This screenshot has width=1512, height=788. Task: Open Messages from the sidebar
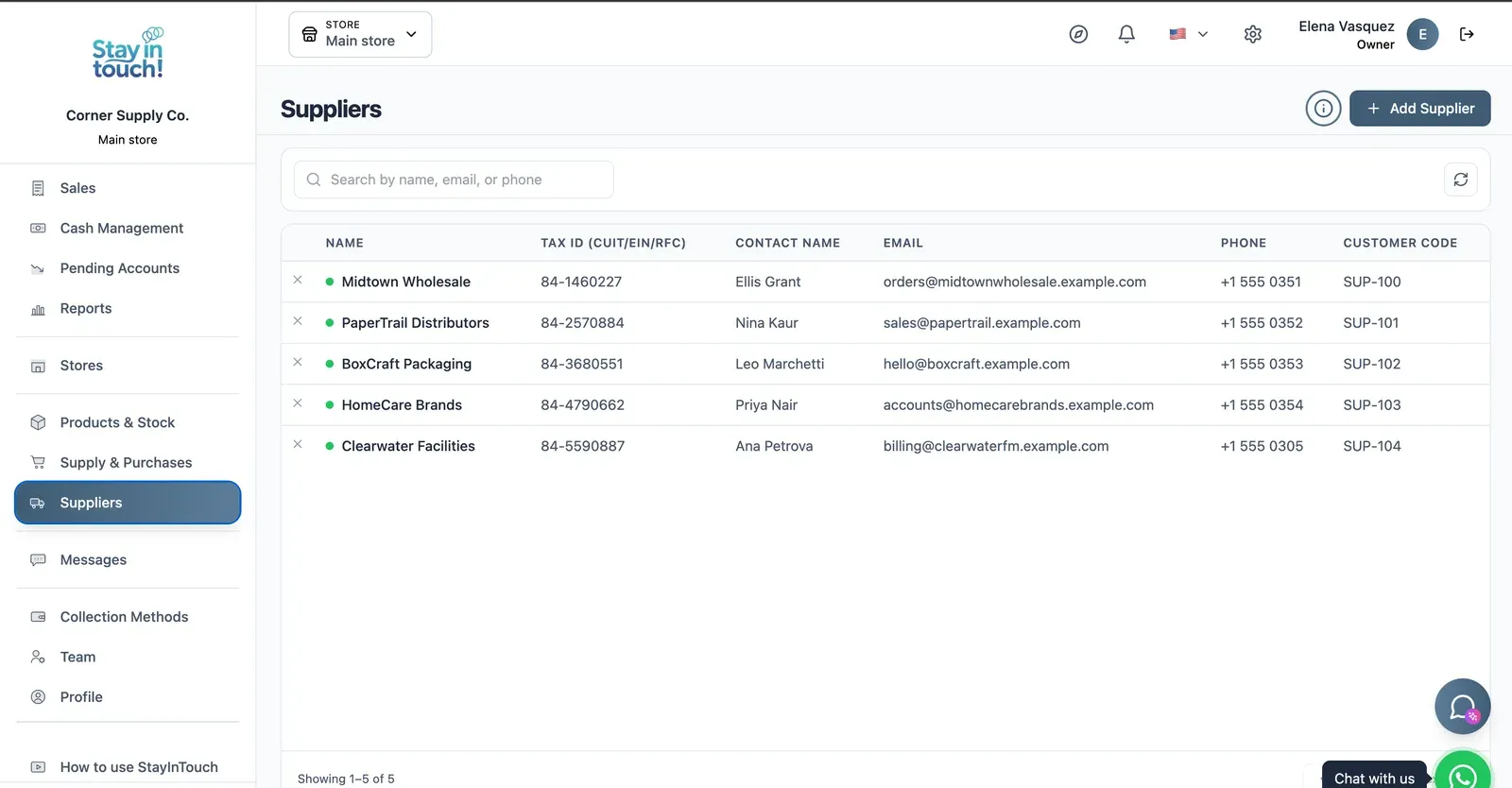(128, 559)
